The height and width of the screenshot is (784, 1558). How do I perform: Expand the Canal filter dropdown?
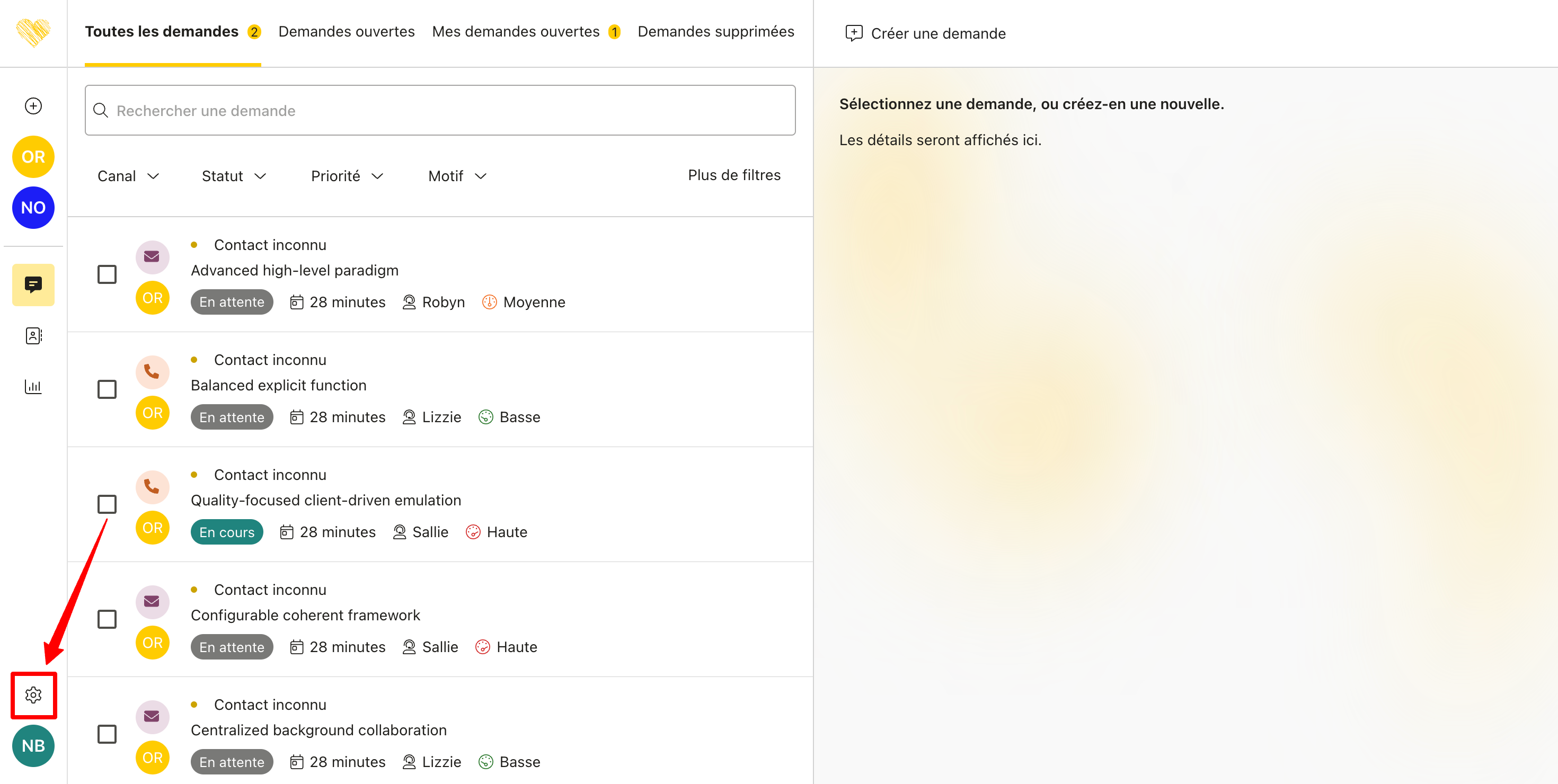click(128, 176)
